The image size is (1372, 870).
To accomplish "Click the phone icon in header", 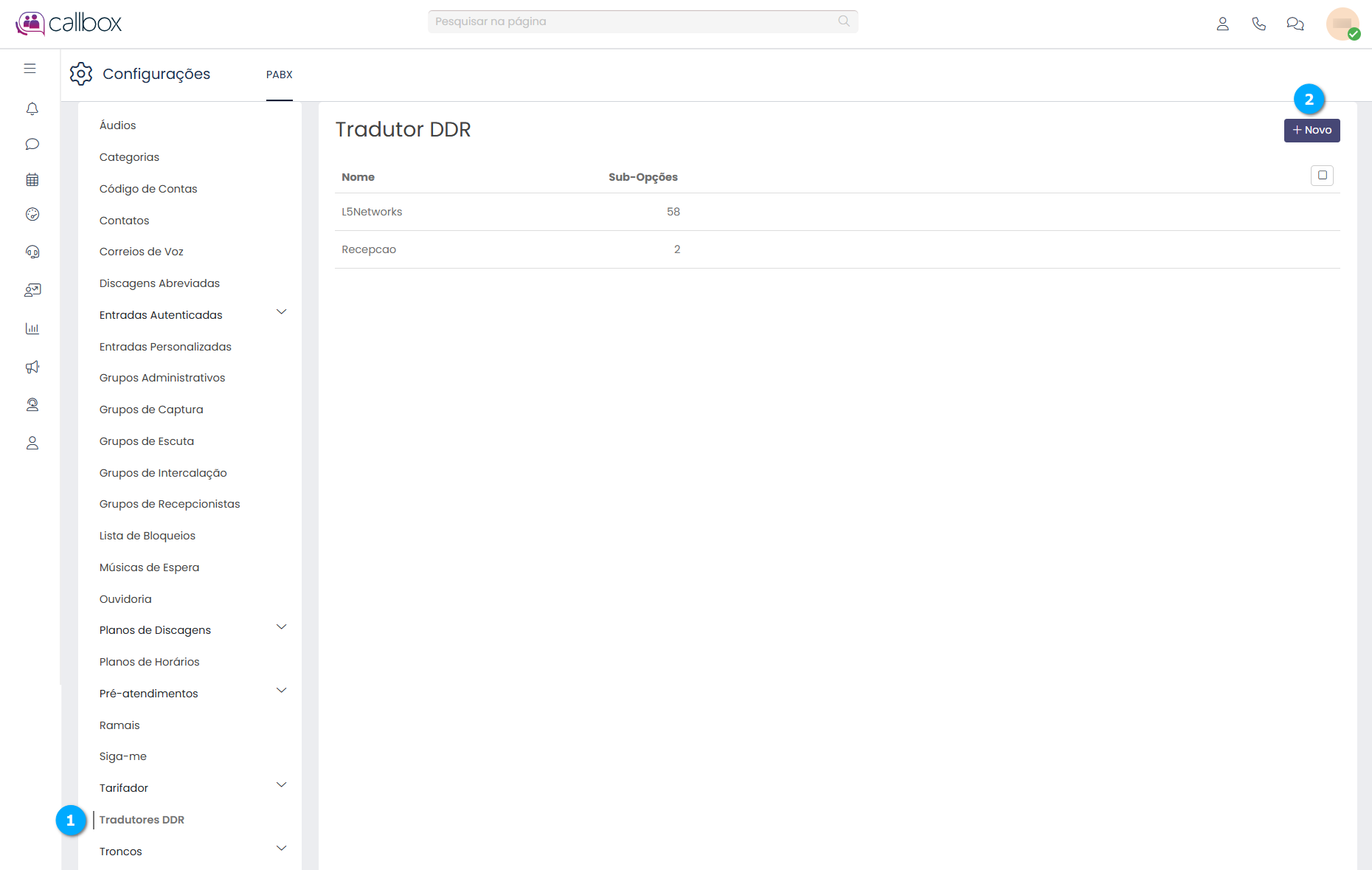I will coord(1258,24).
